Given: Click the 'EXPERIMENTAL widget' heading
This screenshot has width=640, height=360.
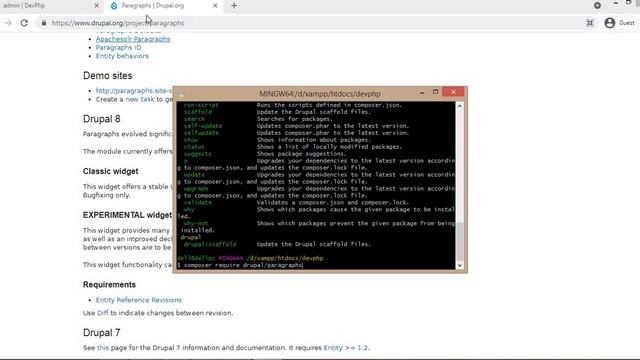Looking at the screenshot, I should click(127, 215).
